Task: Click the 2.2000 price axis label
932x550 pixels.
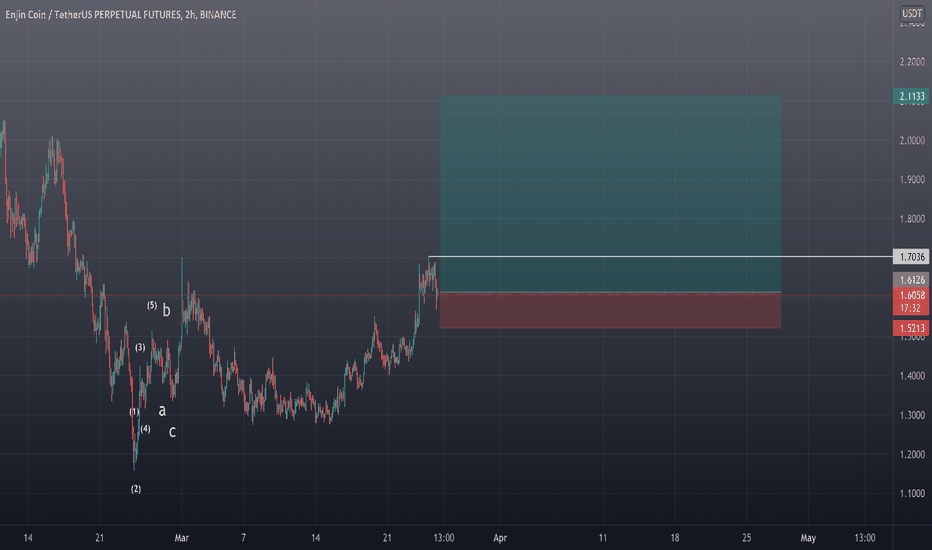Action: (x=912, y=62)
